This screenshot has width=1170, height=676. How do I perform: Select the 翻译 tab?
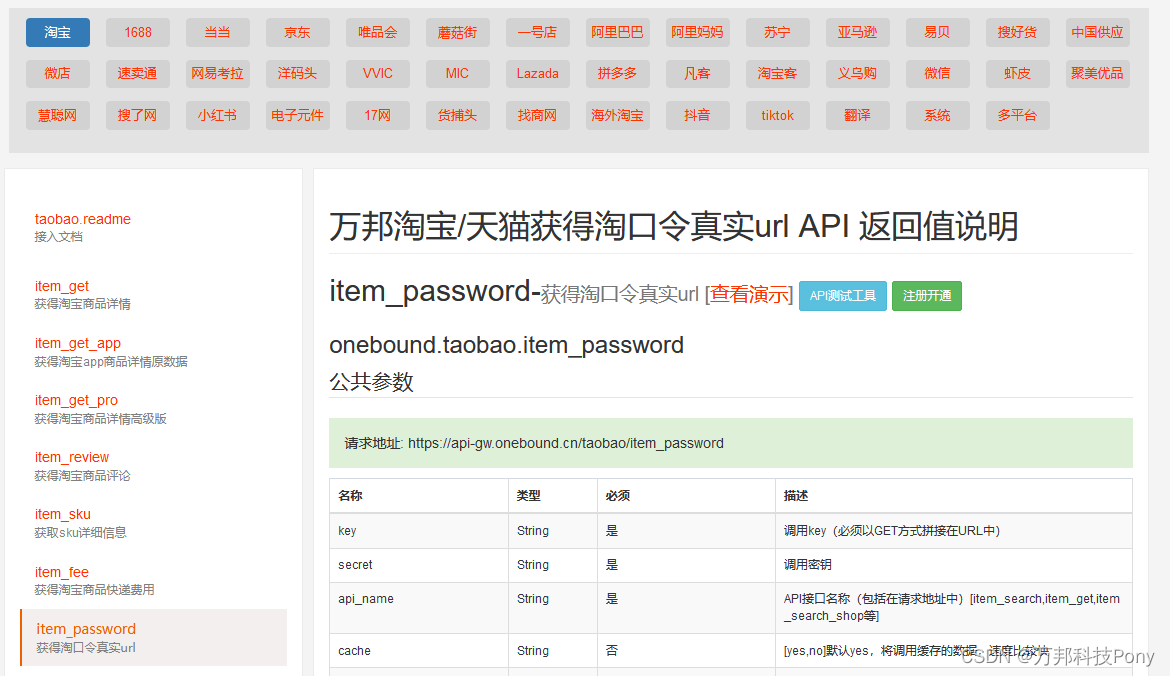[857, 115]
